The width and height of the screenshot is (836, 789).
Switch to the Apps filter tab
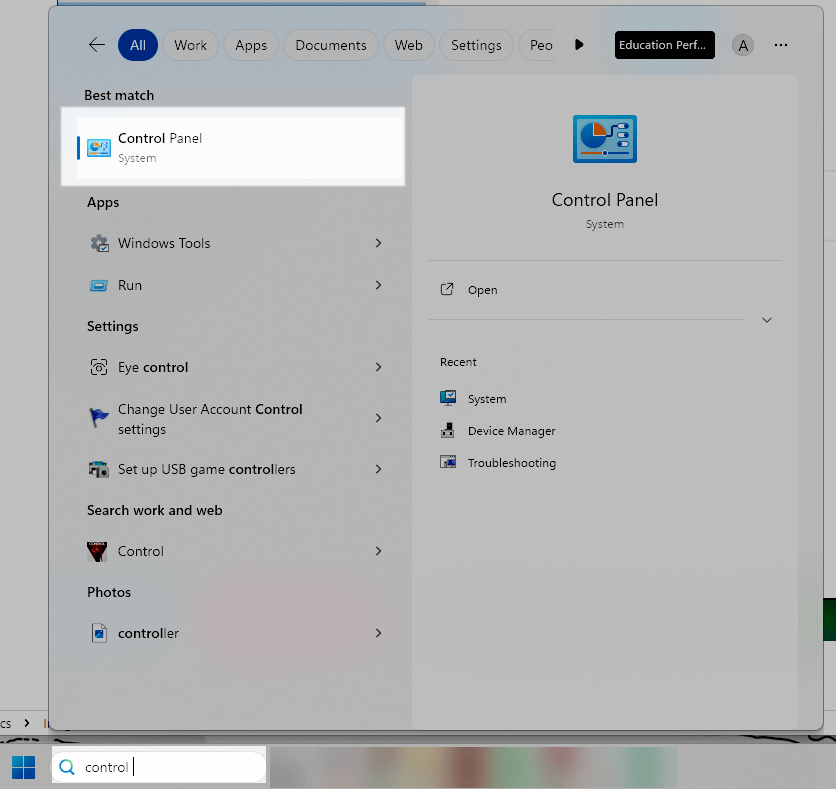point(251,45)
